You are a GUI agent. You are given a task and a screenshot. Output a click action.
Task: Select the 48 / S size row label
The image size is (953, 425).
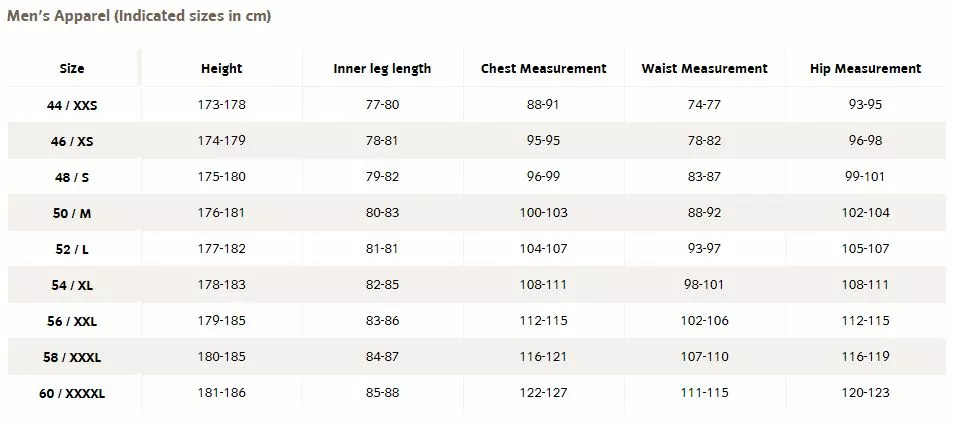click(72, 177)
